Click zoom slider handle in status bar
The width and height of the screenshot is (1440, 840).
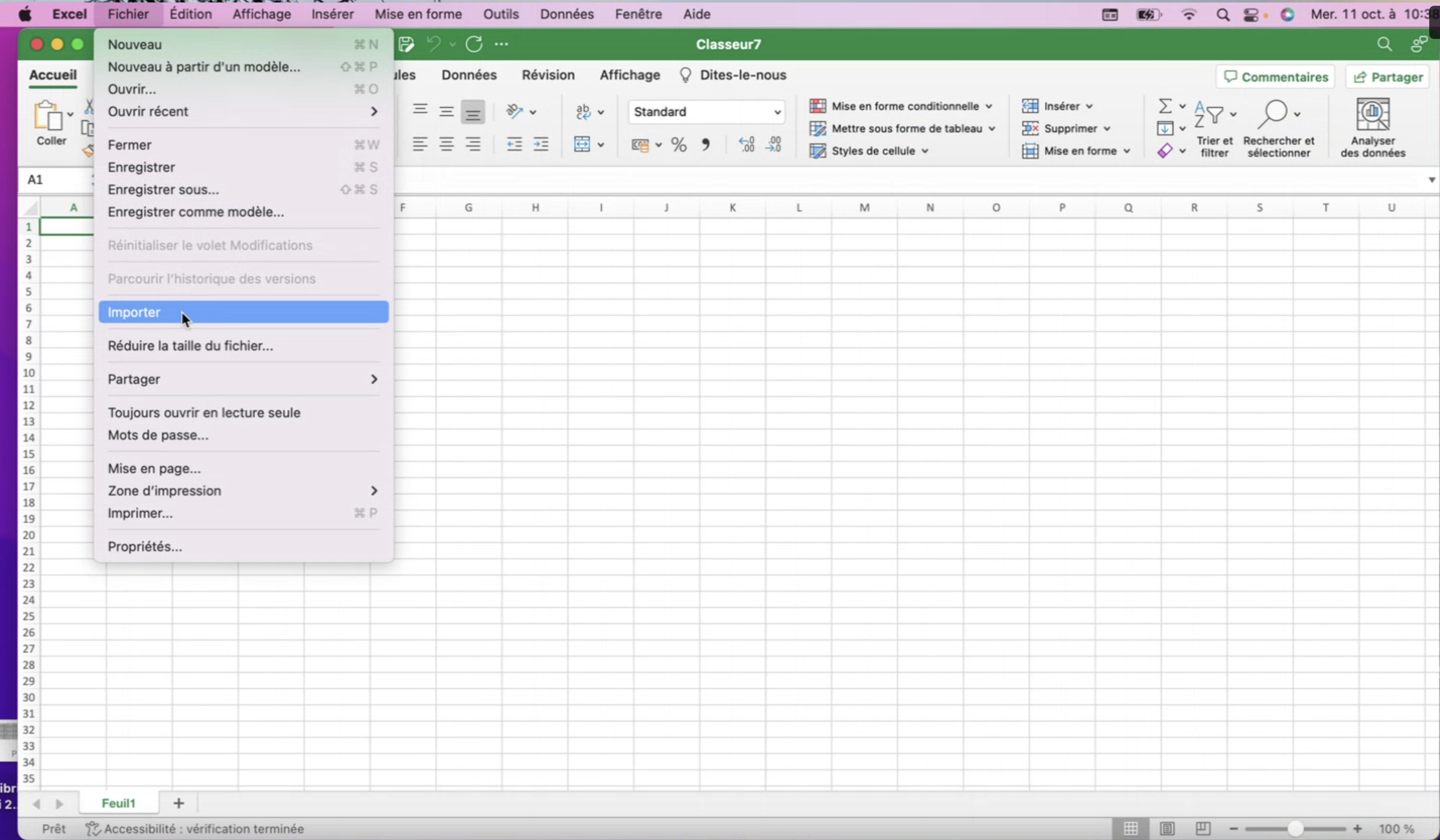[1296, 828]
